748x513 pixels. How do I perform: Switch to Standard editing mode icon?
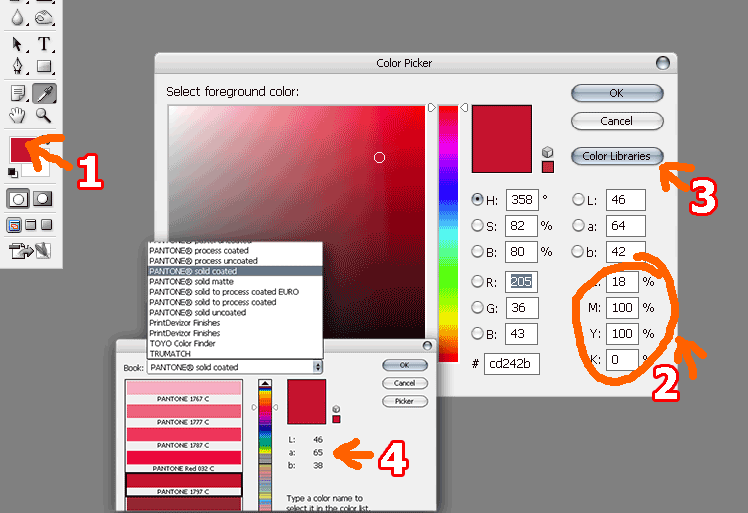click(18, 199)
